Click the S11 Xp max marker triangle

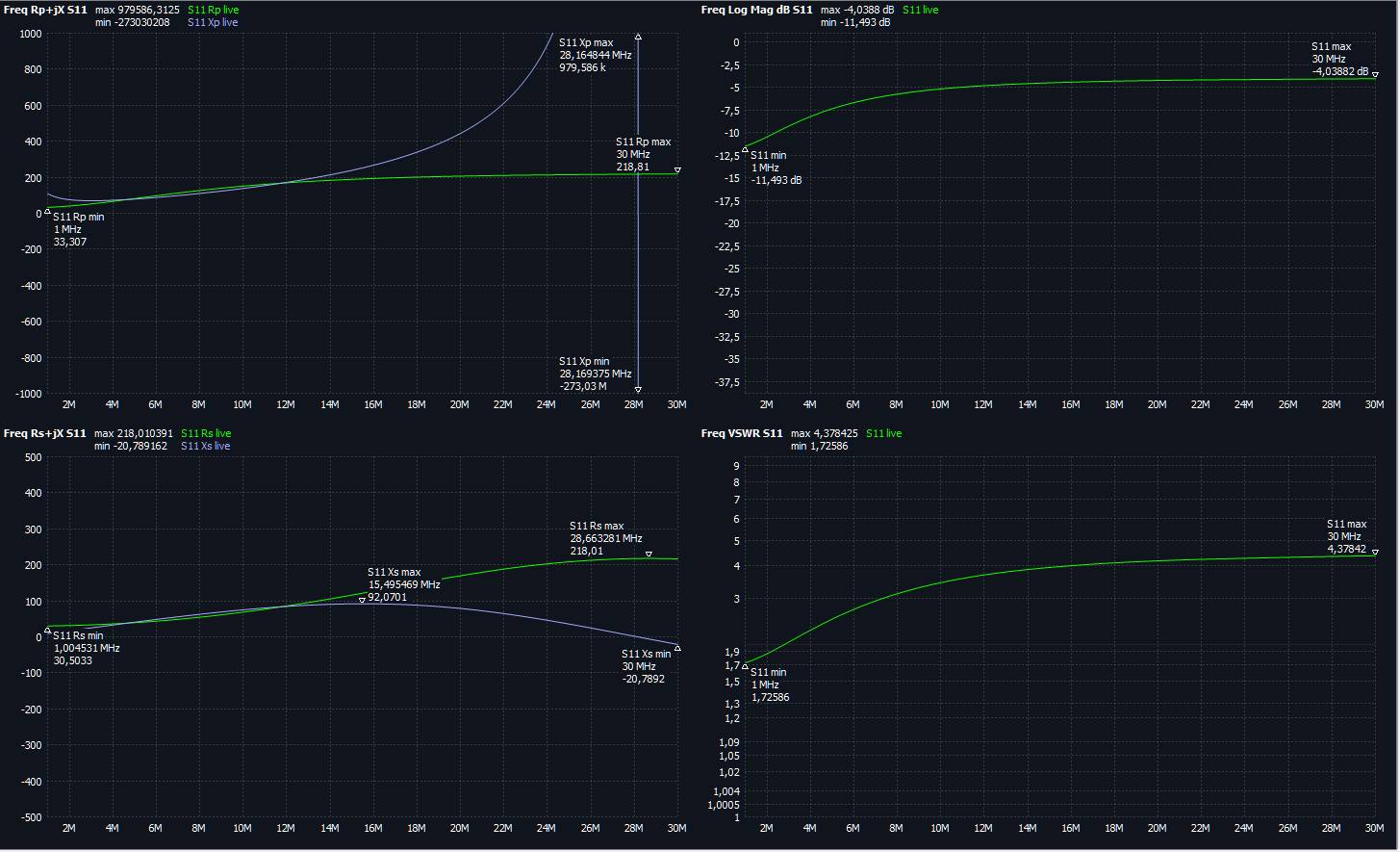pos(638,37)
